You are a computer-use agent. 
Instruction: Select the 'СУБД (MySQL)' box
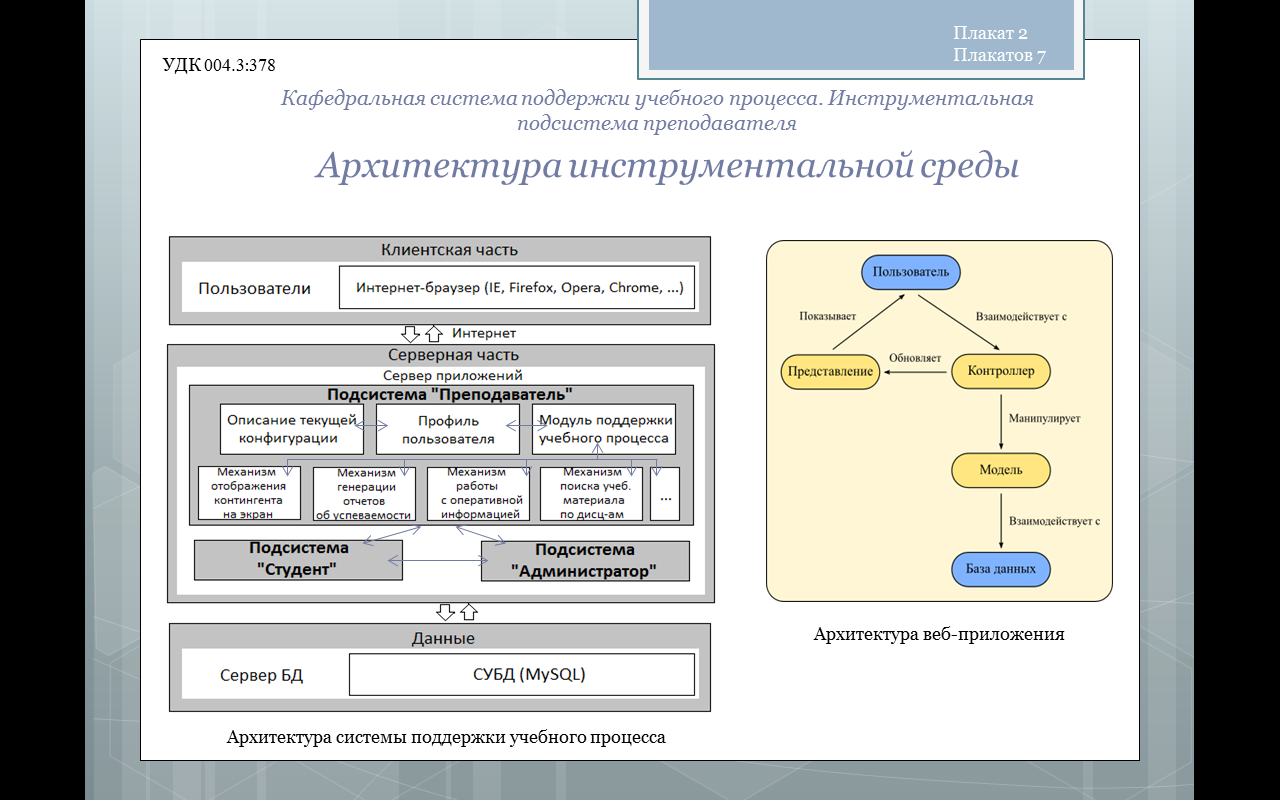[522, 675]
